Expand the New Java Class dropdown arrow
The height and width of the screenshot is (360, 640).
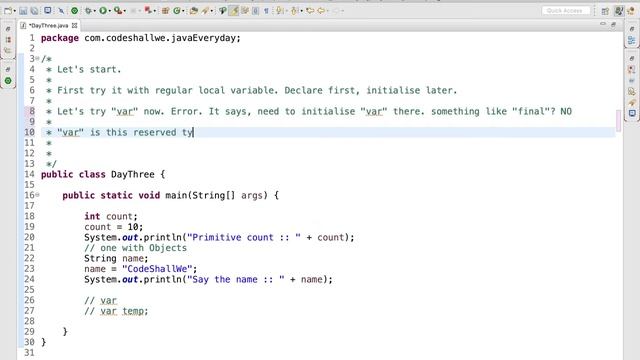point(183,11)
